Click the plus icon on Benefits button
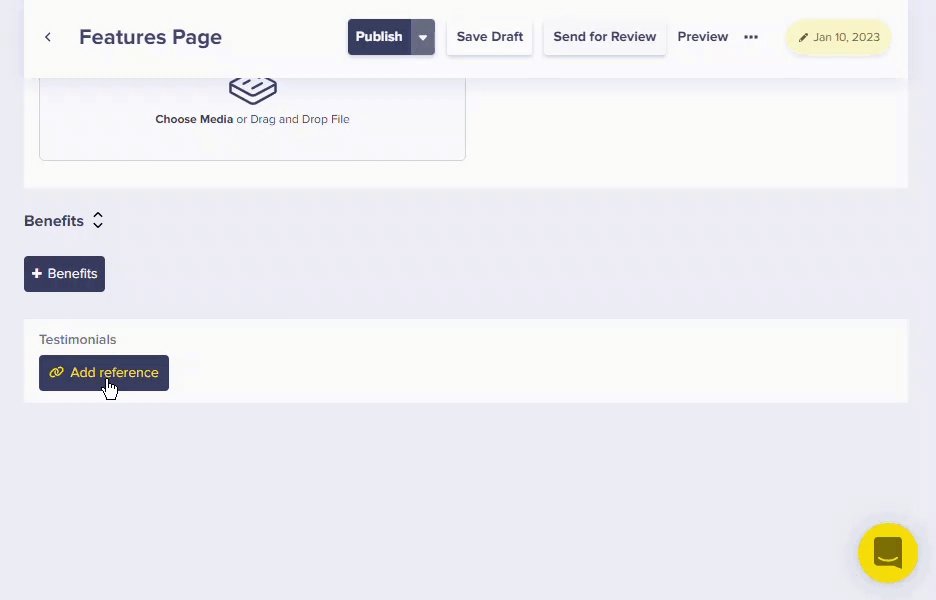 (x=37, y=274)
